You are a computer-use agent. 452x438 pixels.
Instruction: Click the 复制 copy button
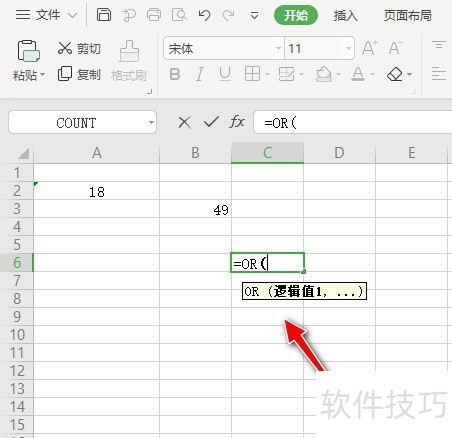point(79,74)
